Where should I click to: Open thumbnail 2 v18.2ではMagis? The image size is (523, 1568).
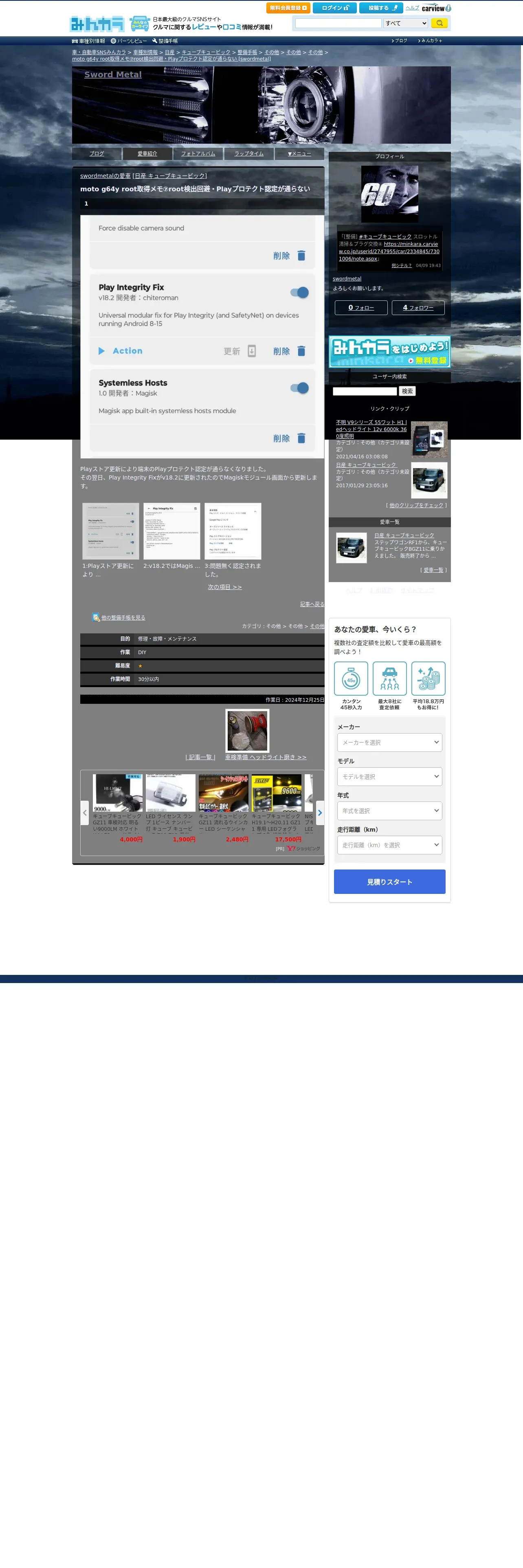point(172,531)
